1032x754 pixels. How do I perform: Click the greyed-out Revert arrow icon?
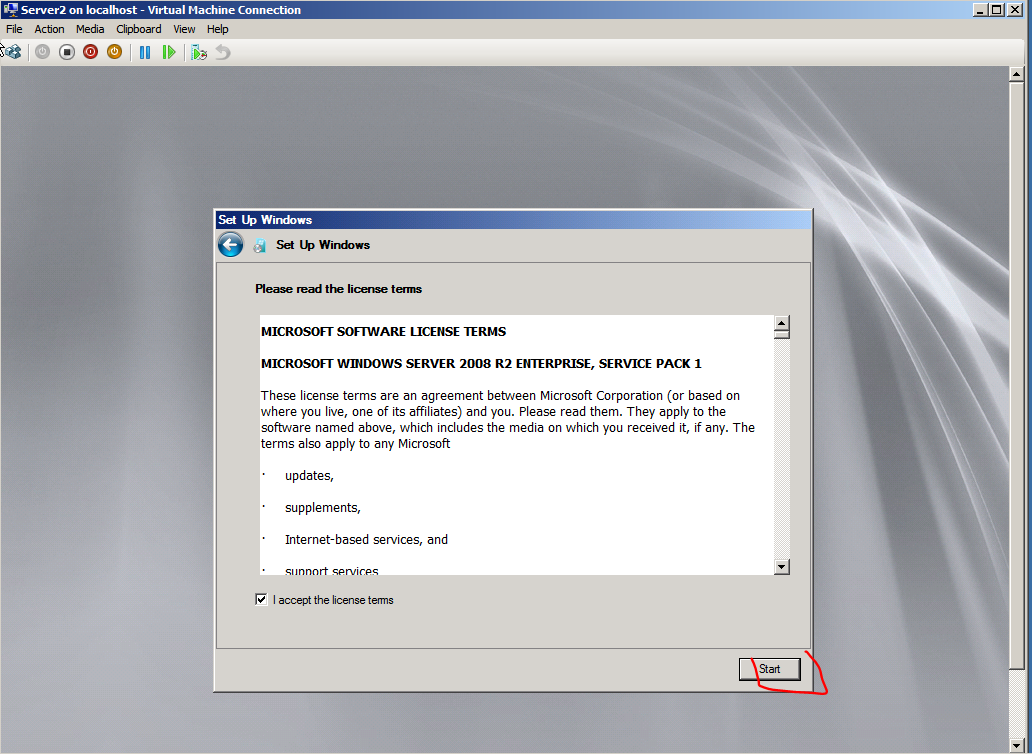tap(223, 52)
